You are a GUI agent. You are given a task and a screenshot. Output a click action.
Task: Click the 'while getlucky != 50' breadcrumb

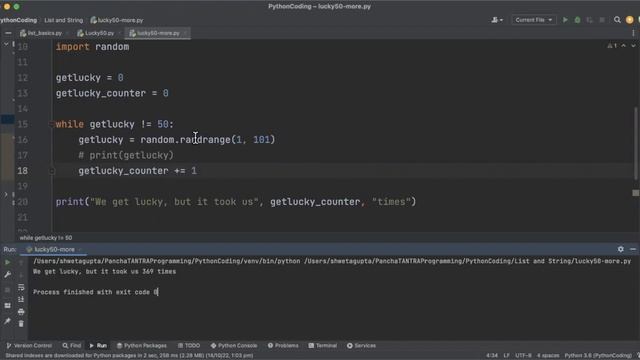[46, 238]
